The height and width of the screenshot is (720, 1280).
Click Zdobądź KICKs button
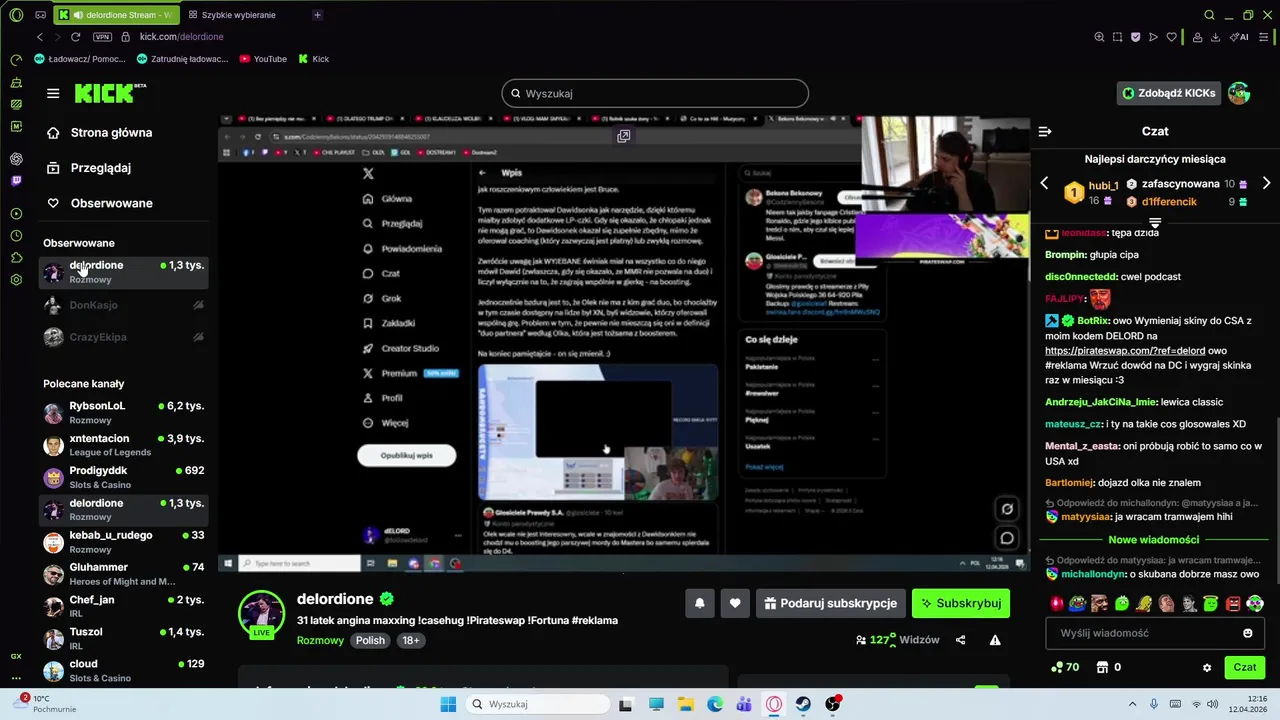pyautogui.click(x=1169, y=93)
